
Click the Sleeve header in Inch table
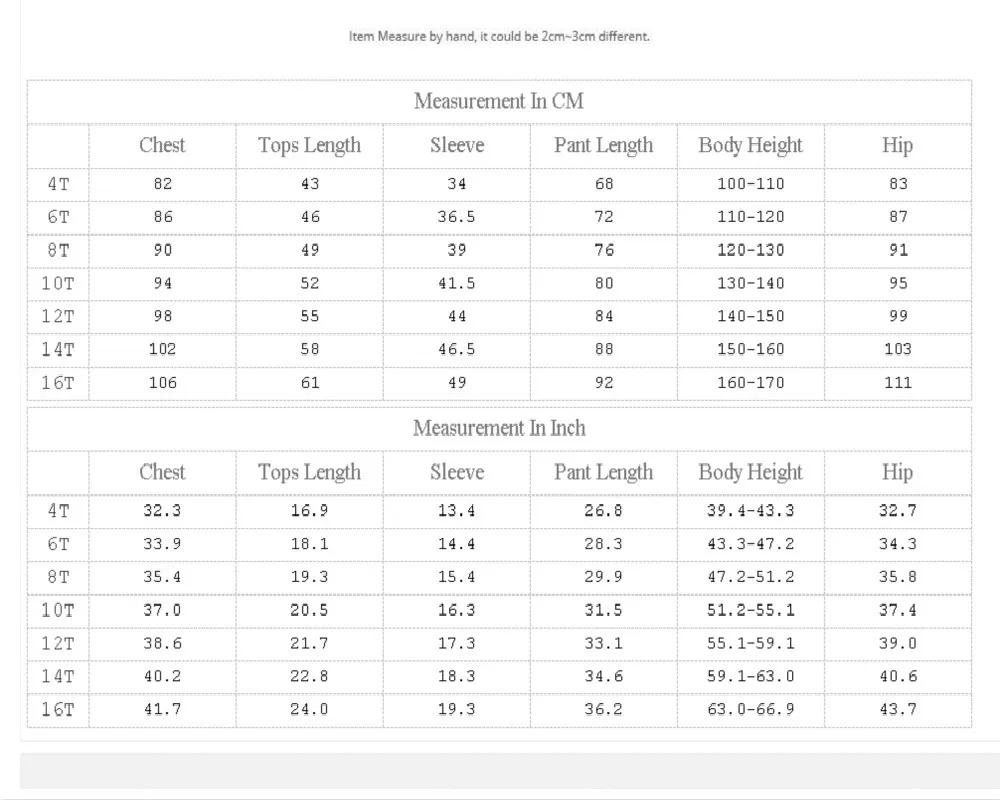pos(457,472)
